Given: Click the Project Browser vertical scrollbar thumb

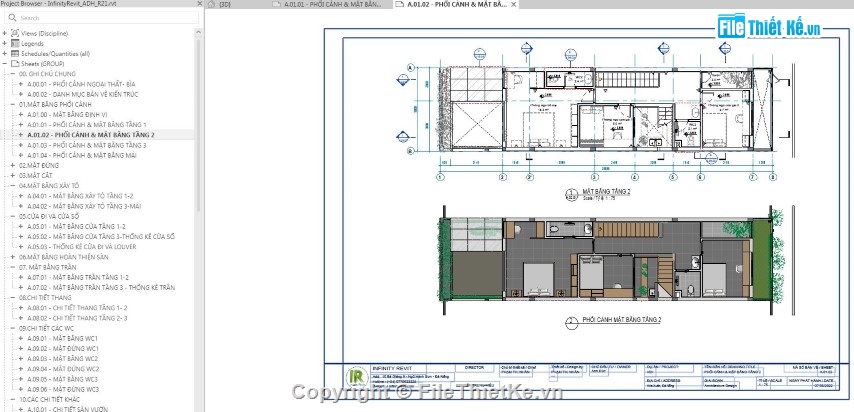Looking at the screenshot, I should pos(199,125).
